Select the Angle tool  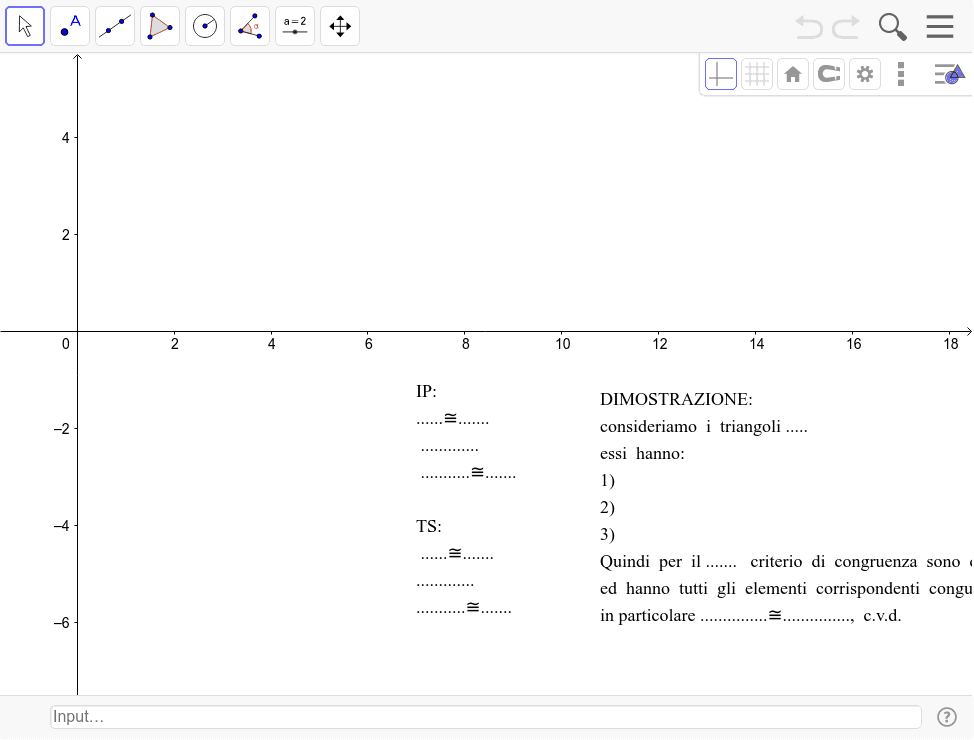point(250,26)
